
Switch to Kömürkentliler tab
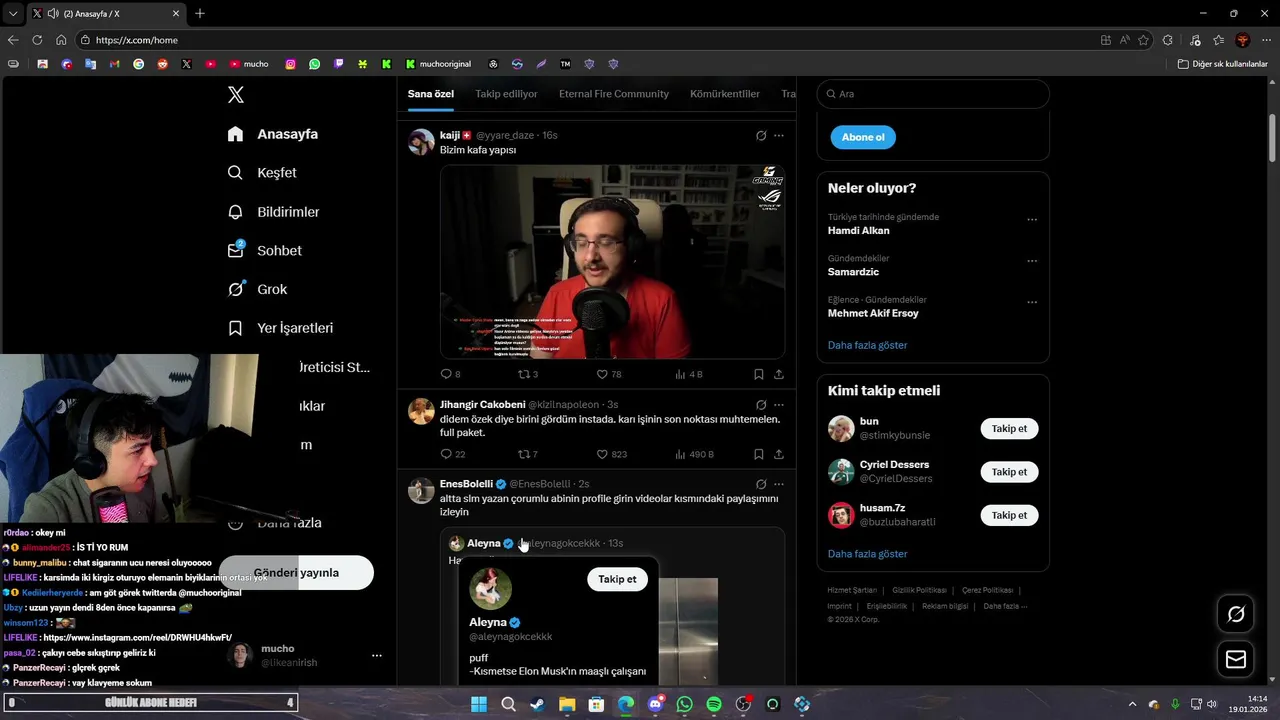pyautogui.click(x=725, y=94)
